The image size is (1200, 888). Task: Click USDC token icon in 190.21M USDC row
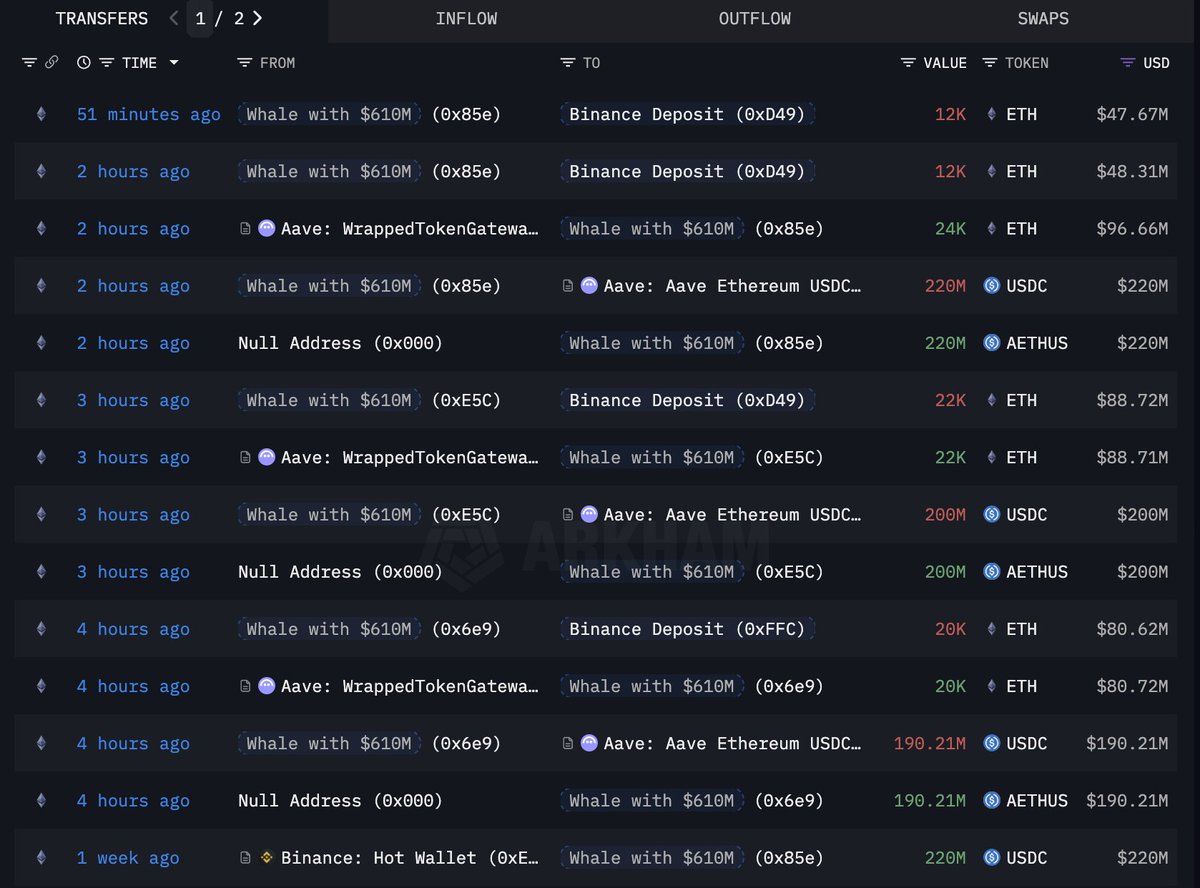pyautogui.click(x=992, y=743)
